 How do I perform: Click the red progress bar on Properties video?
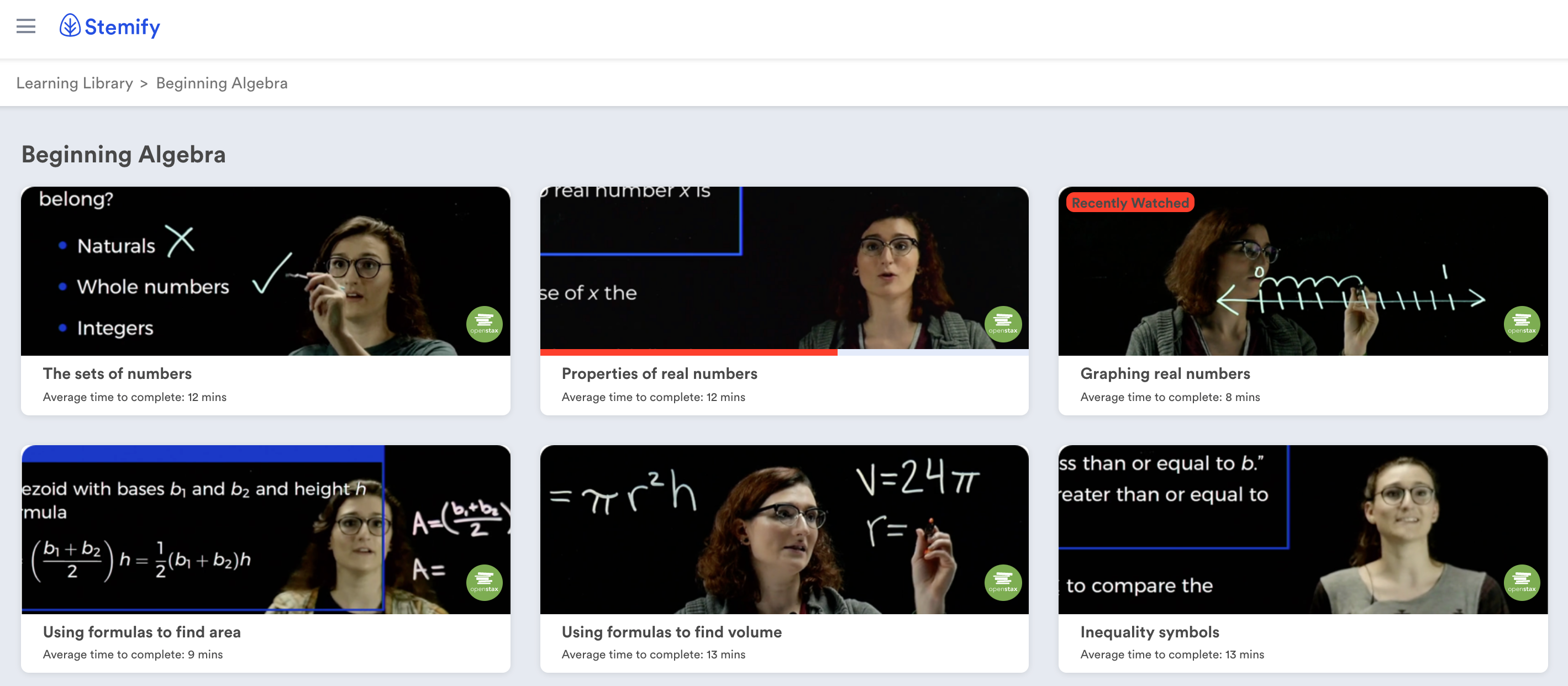pos(688,352)
